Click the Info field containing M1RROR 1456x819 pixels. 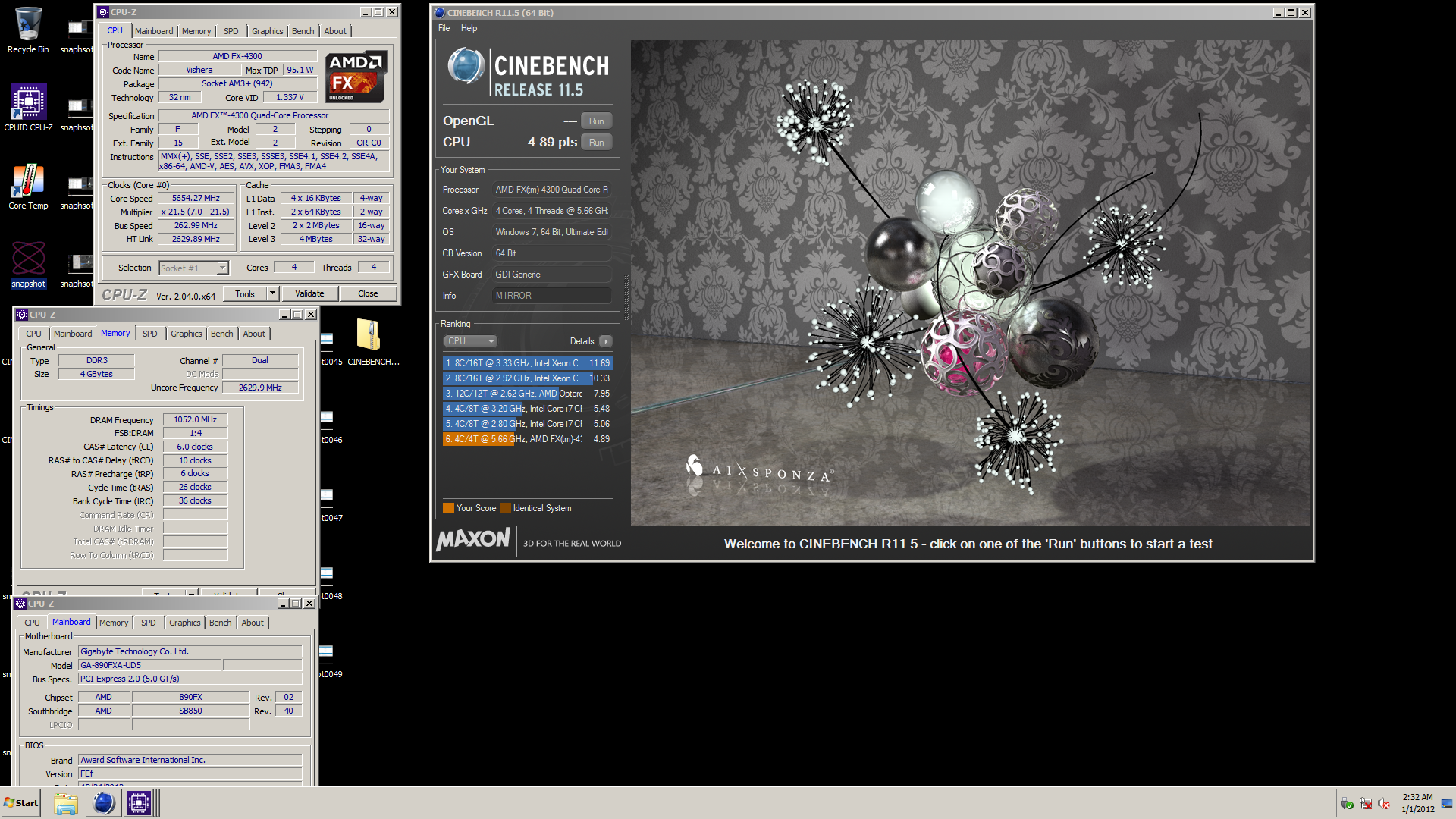click(551, 296)
